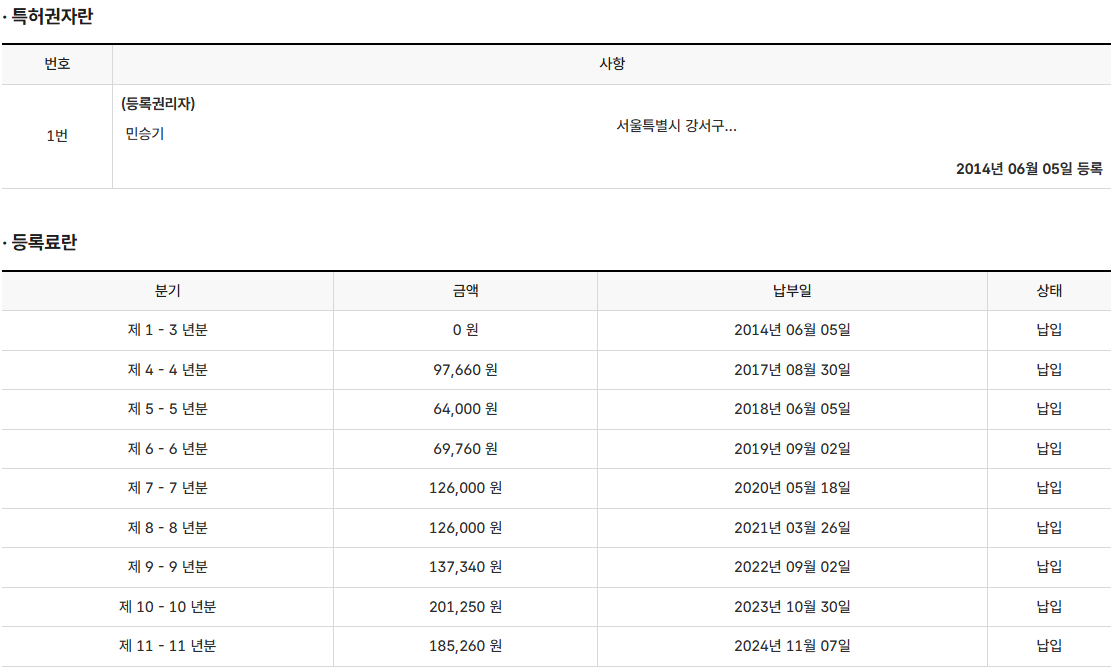Click the 제 6 - 6 년분 period cell
Viewport: 1112px width, 668px height.
(x=167, y=449)
